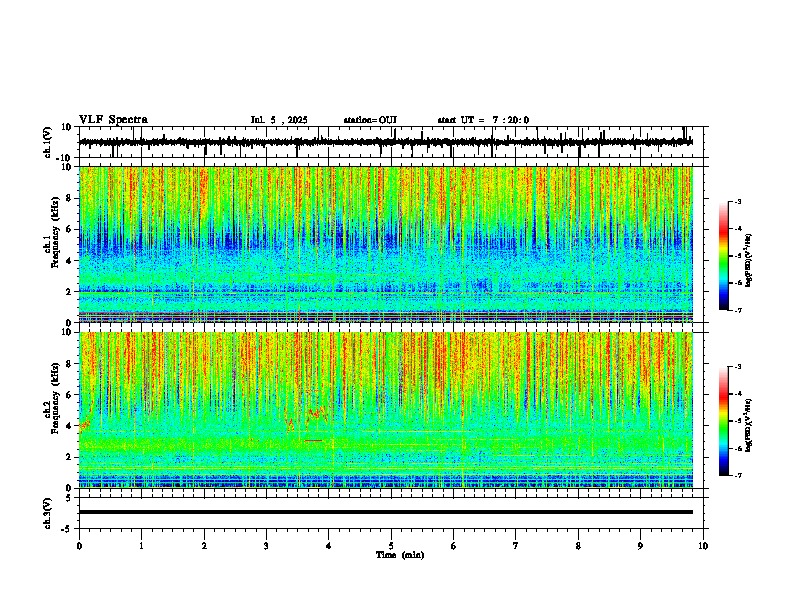Click time axis tick label "2"
The width and height of the screenshot is (792, 612).
tap(204, 546)
